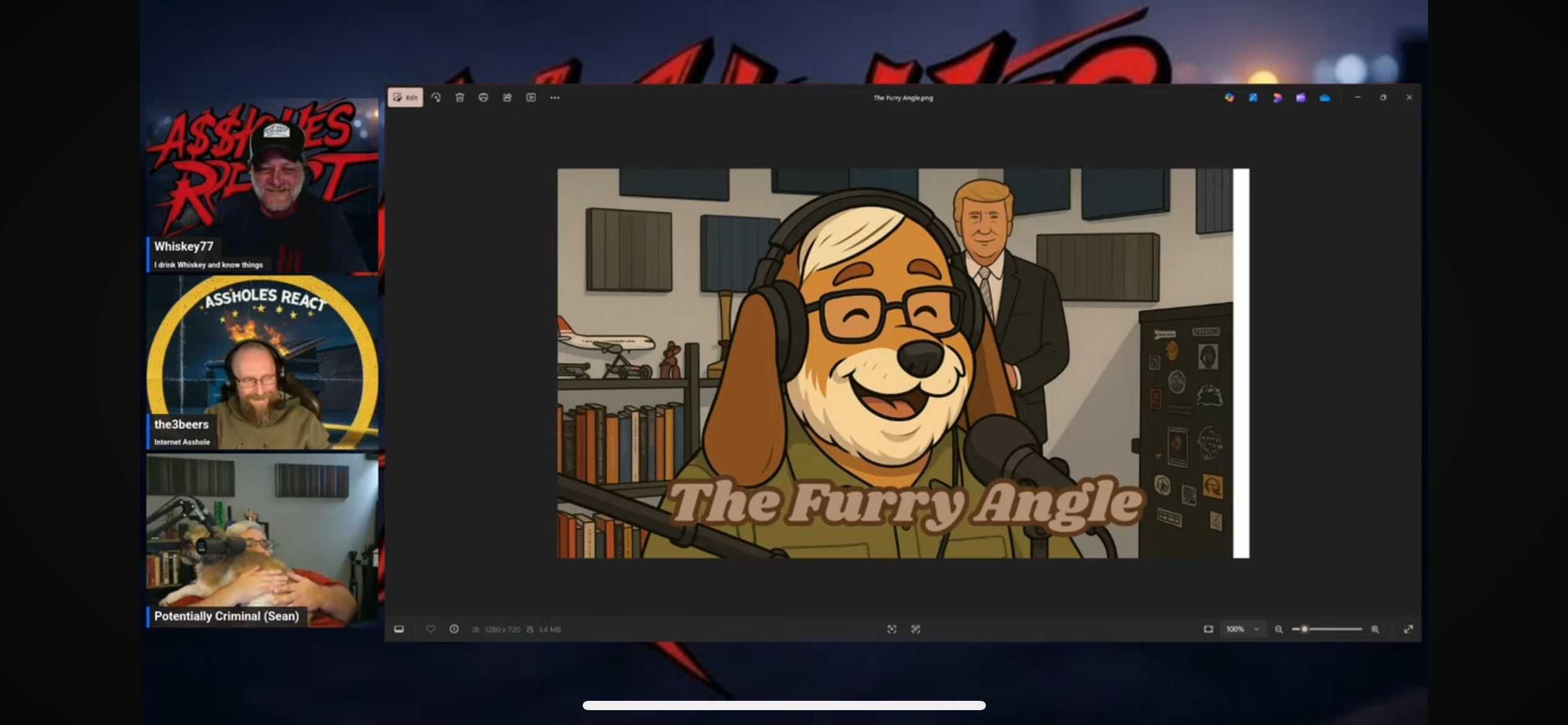
Task: Adjust the zoom slider
Action: (x=1327, y=629)
